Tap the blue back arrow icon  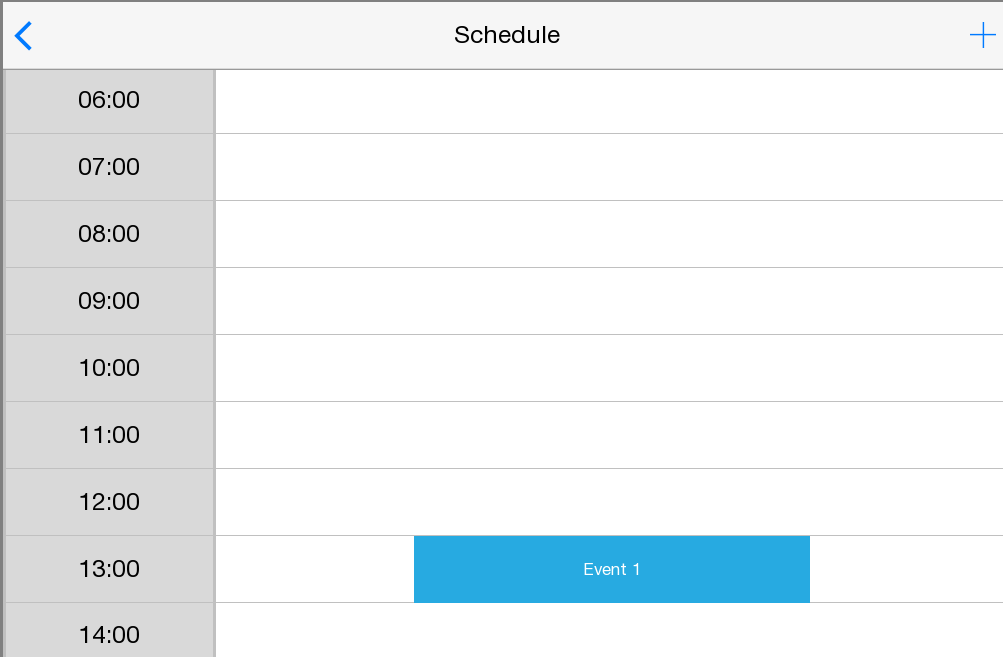pyautogui.click(x=24, y=36)
